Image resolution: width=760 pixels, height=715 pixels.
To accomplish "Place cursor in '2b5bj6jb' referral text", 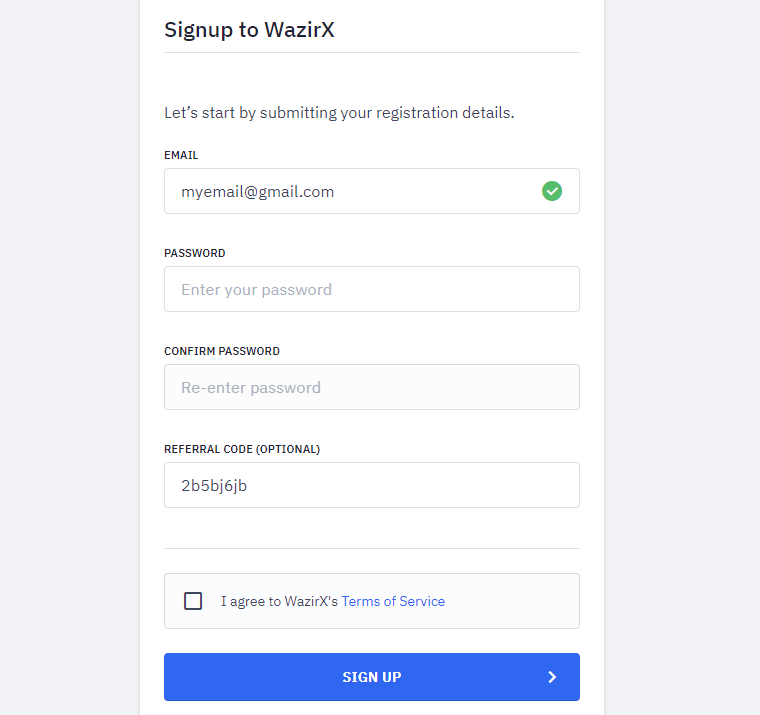I will tap(214, 486).
